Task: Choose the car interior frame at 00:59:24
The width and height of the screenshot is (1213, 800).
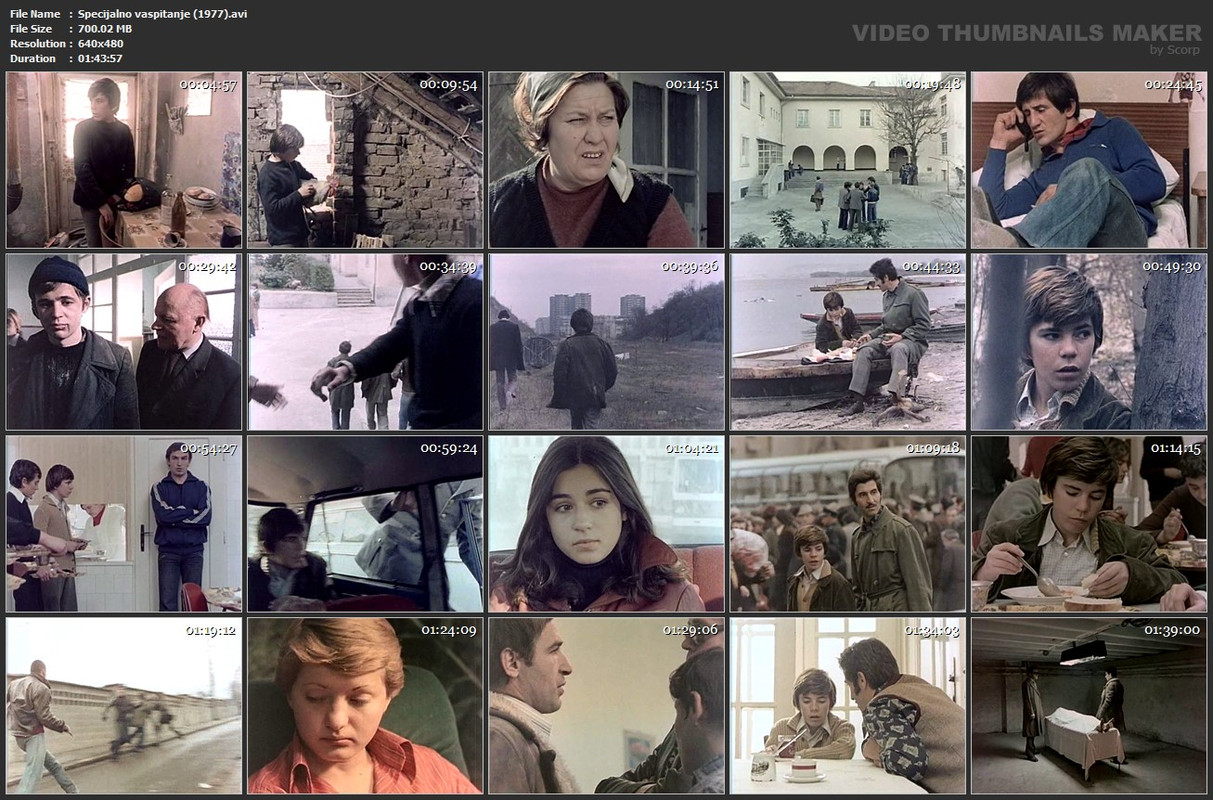Action: [365, 524]
